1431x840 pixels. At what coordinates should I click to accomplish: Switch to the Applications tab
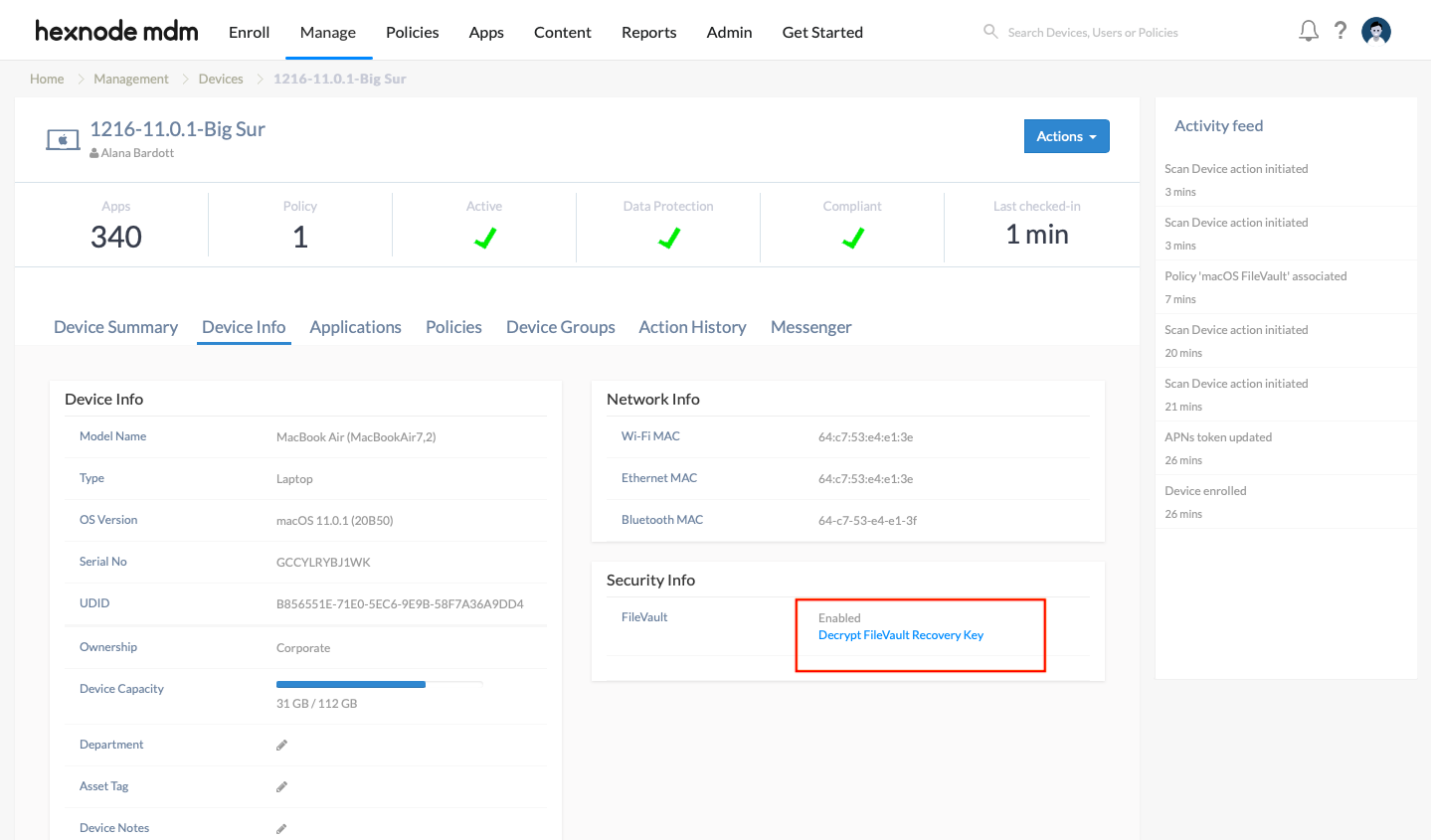point(355,327)
